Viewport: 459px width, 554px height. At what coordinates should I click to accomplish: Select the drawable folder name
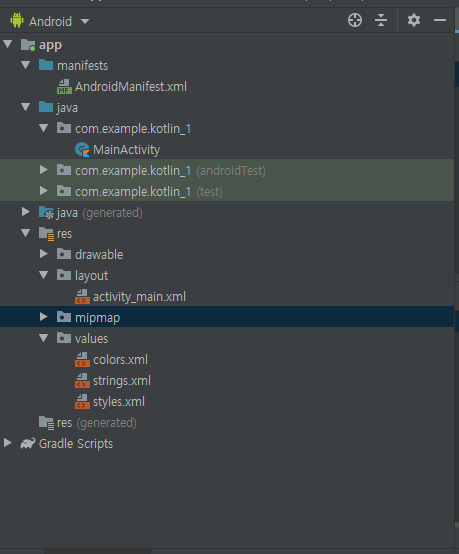point(99,254)
